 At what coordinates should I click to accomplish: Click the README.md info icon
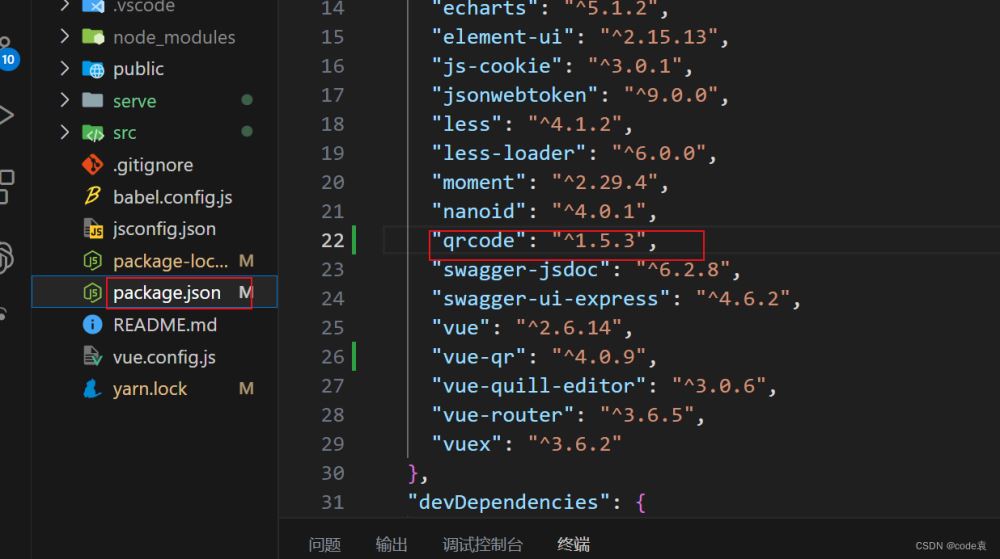pyautogui.click(x=92, y=324)
